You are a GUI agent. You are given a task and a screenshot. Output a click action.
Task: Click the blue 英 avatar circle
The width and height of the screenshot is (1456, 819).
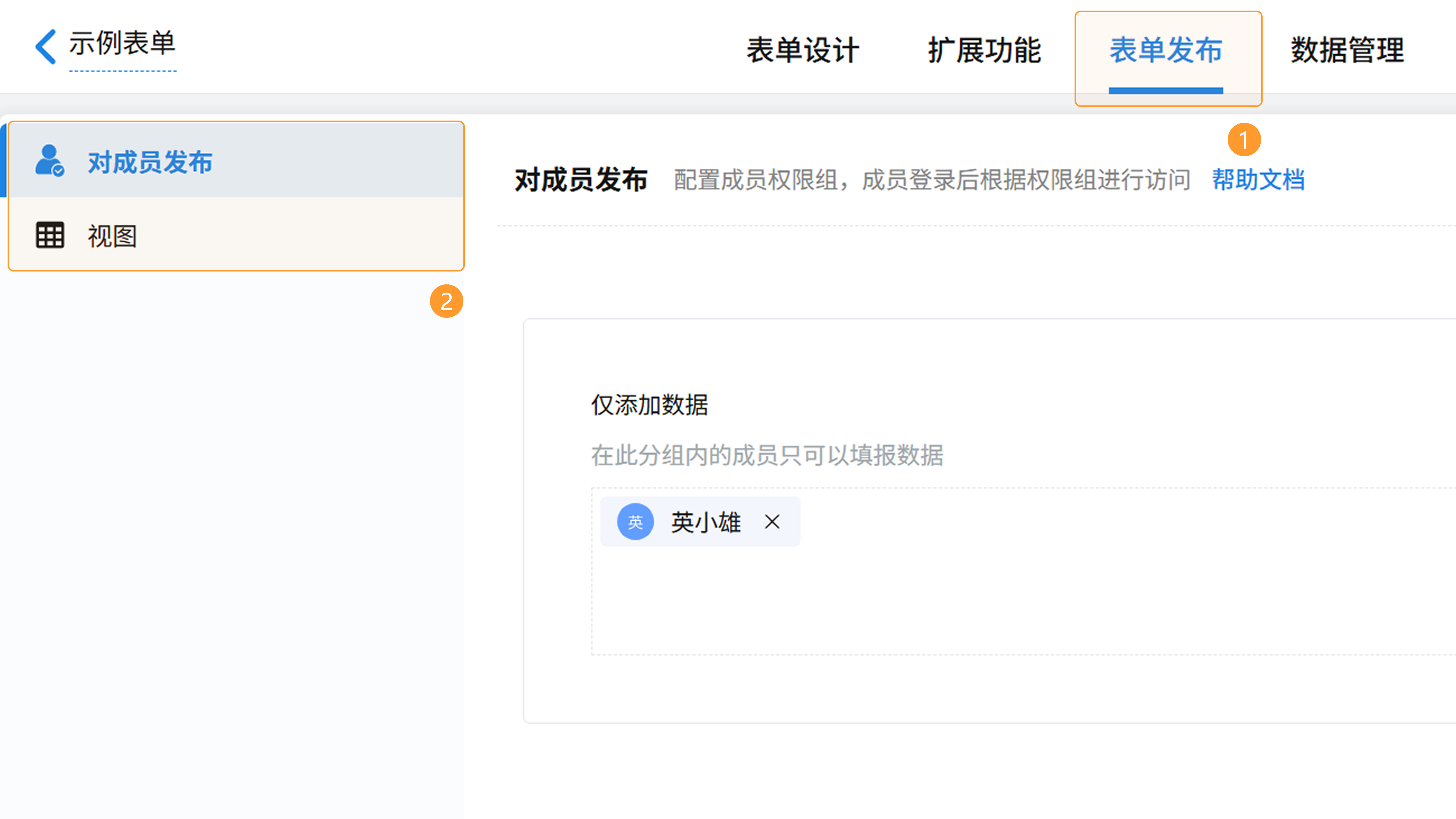click(635, 522)
